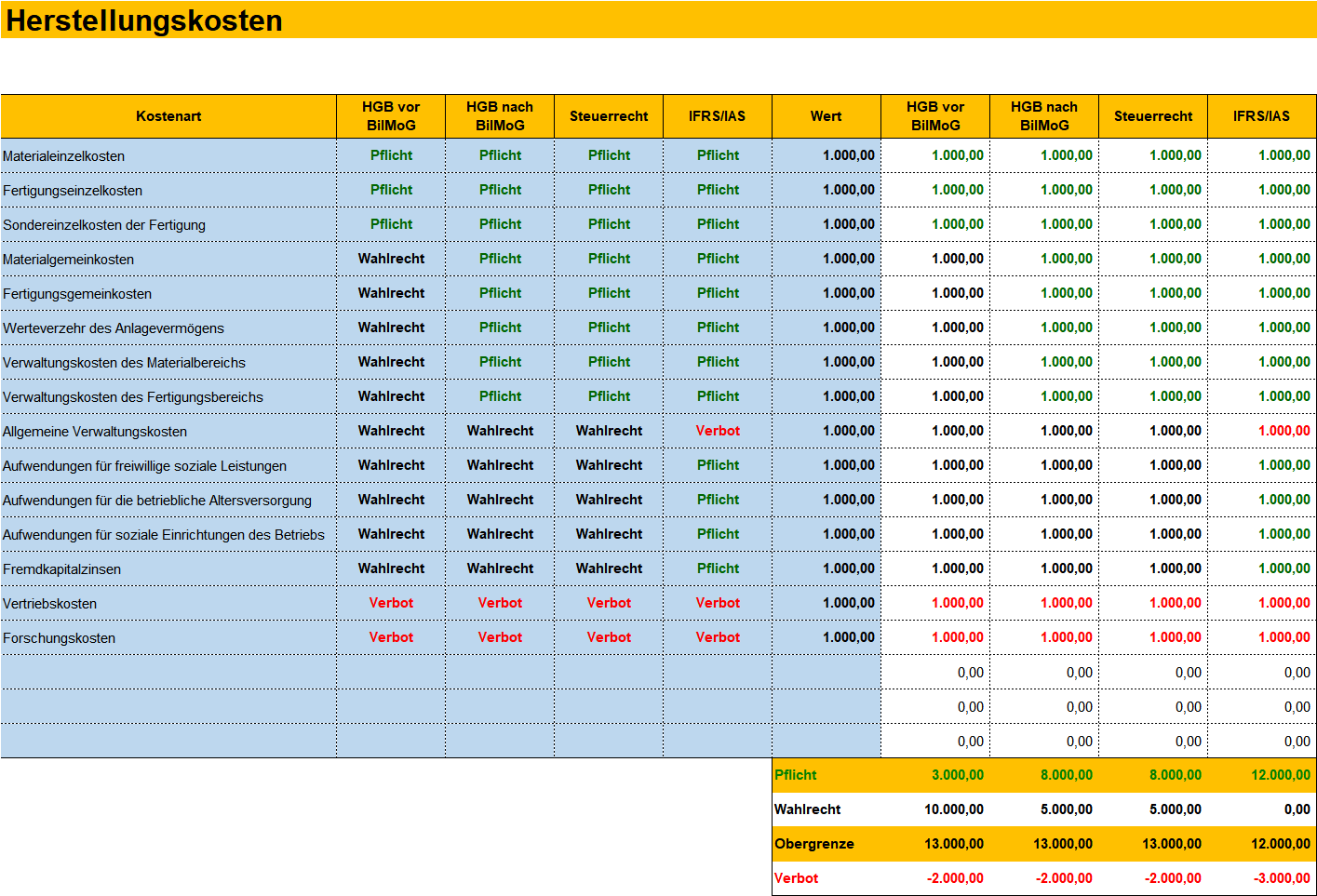Click the Fertigungseinzelkosten row label
The height and width of the screenshot is (896, 1317).
(73, 191)
